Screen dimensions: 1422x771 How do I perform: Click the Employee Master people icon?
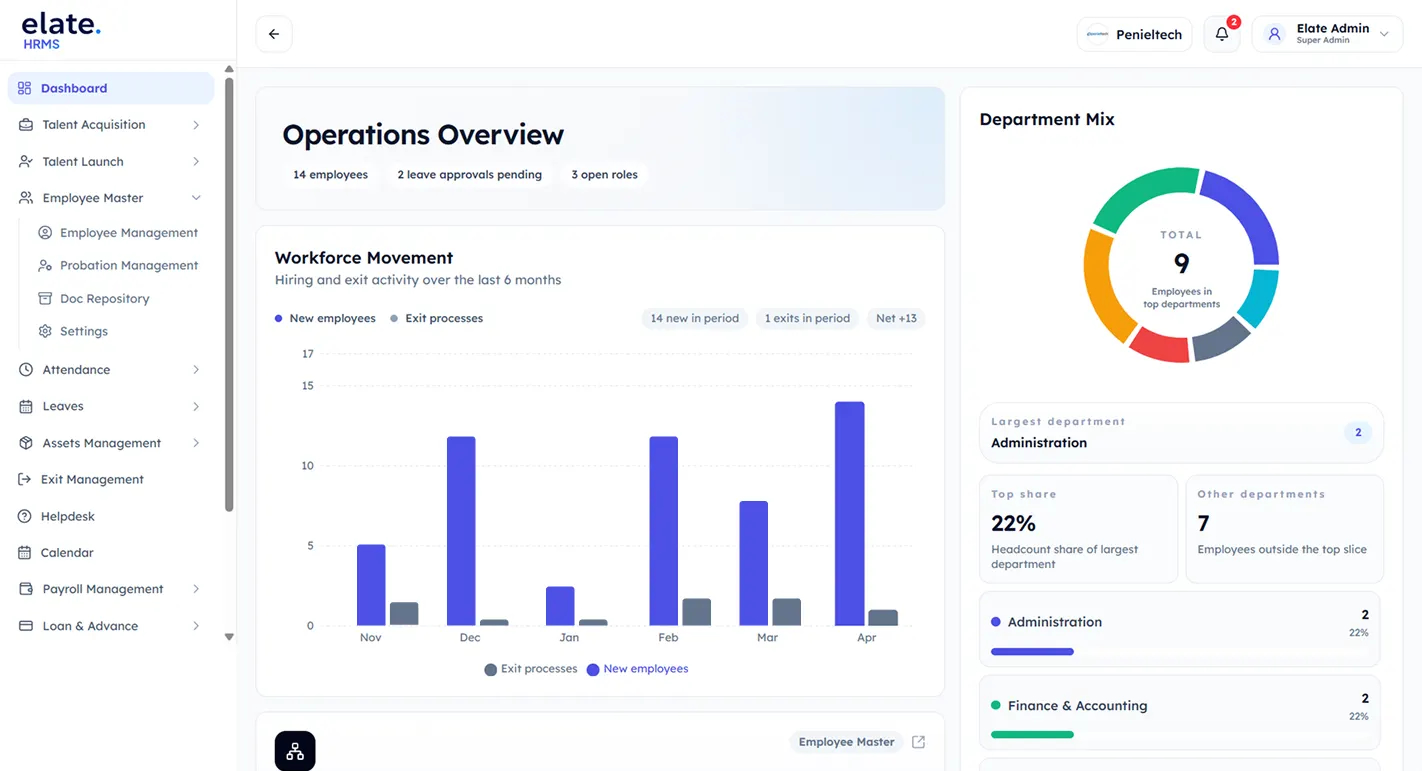coord(26,198)
